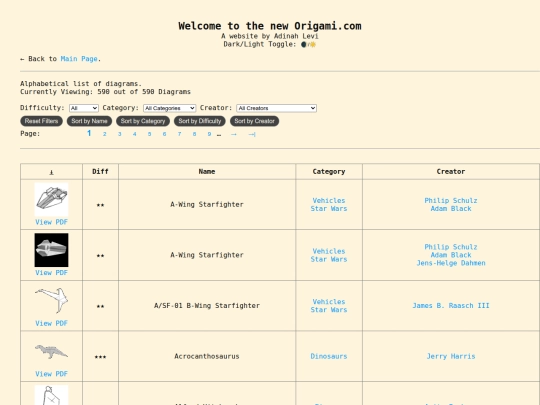View PDF for Acrocanthosaurus

point(51,374)
